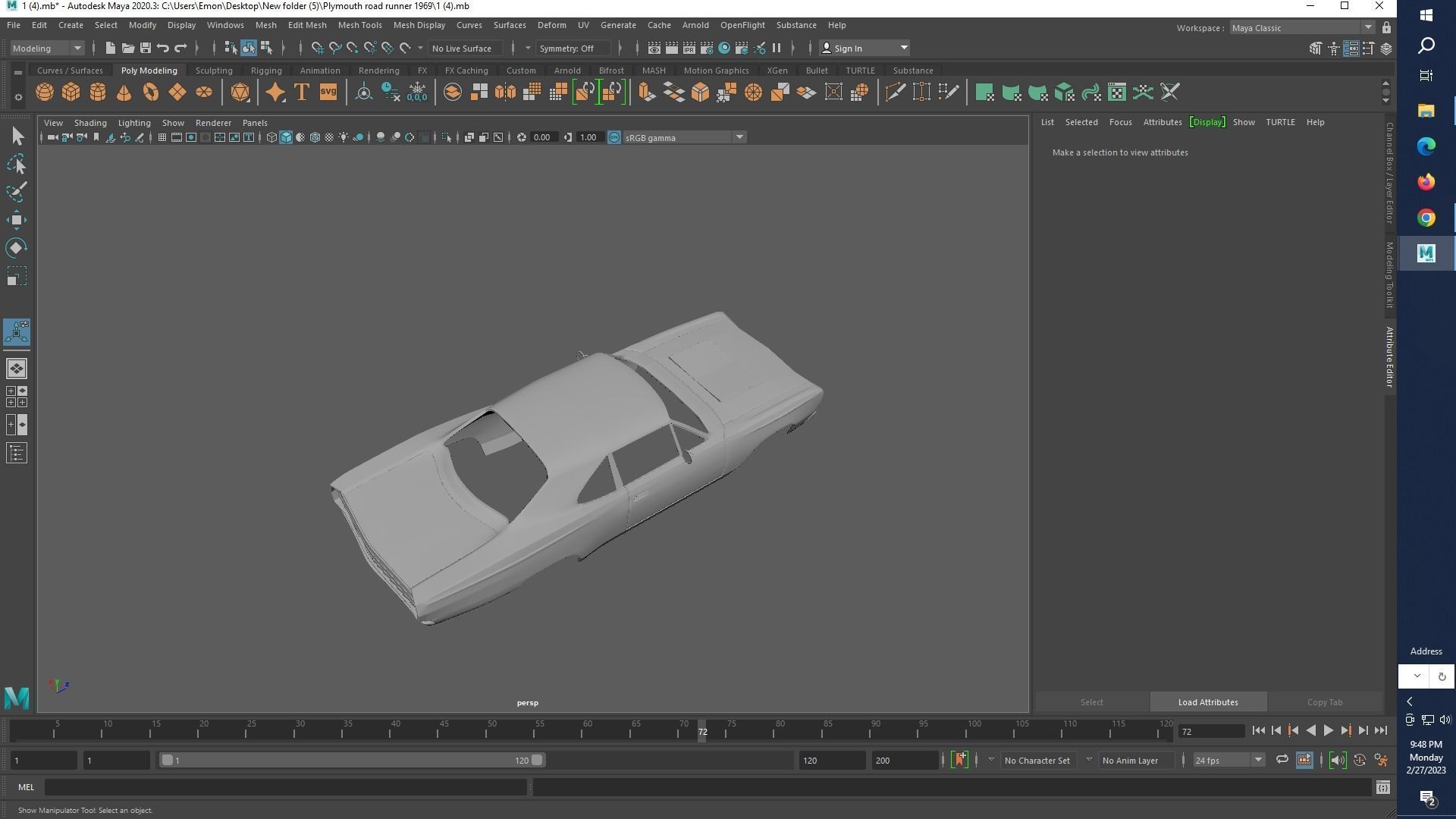This screenshot has height=819, width=1456.
Task: Click the Play forwards button
Action: [1328, 731]
